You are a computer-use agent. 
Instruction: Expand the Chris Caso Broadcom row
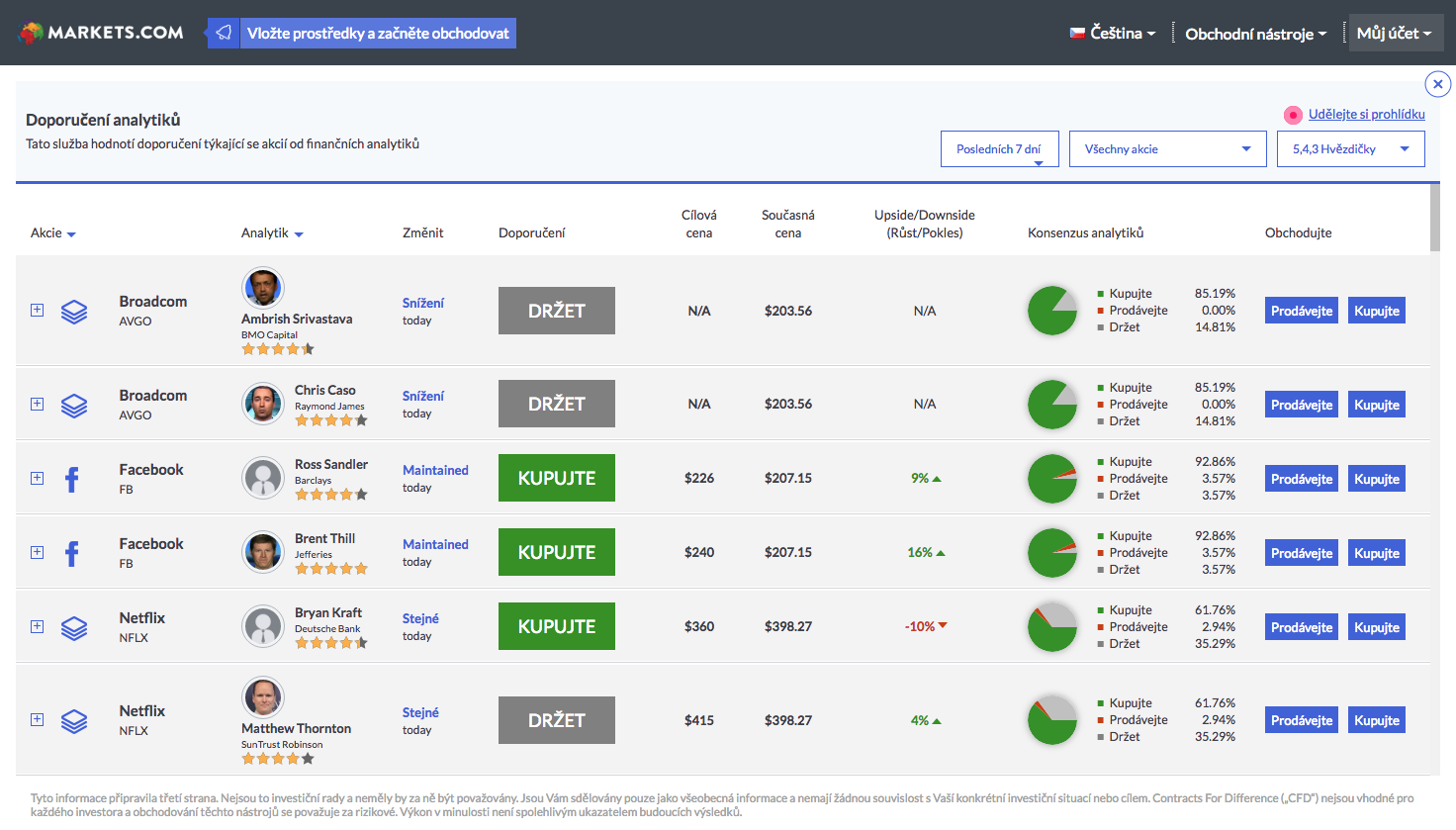[37, 404]
